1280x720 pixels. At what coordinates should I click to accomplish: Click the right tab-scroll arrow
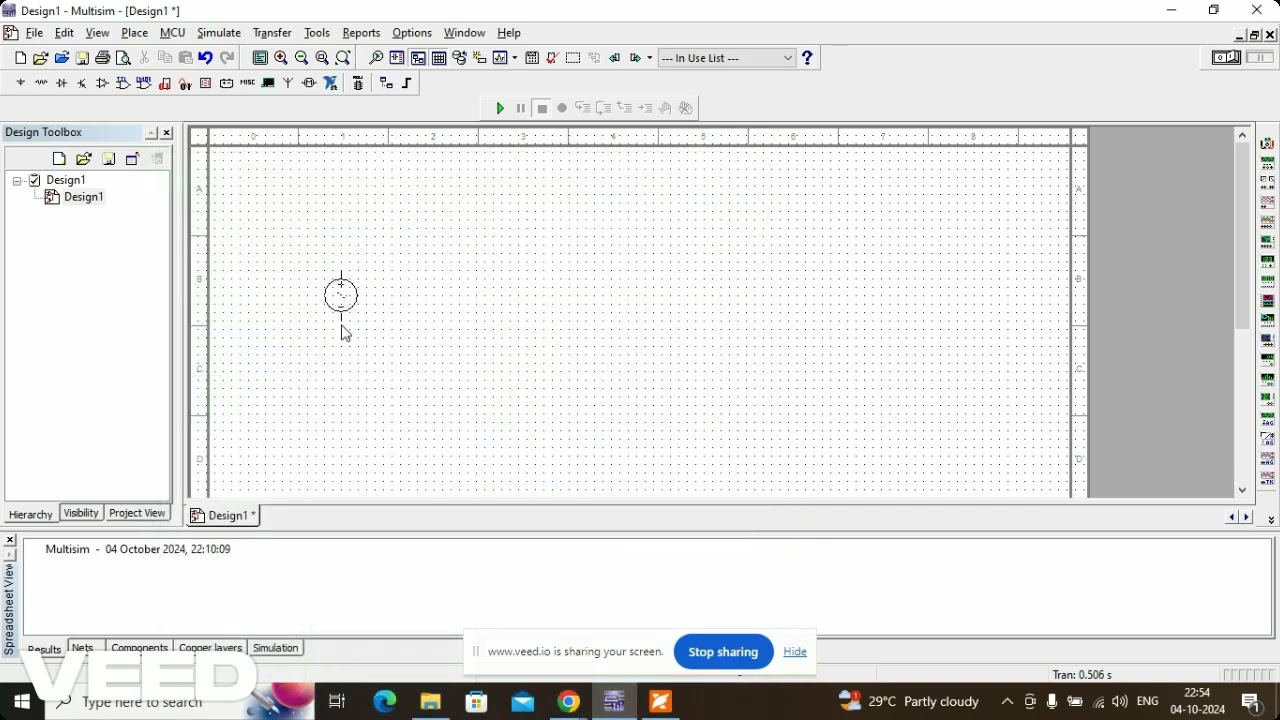pos(1247,517)
